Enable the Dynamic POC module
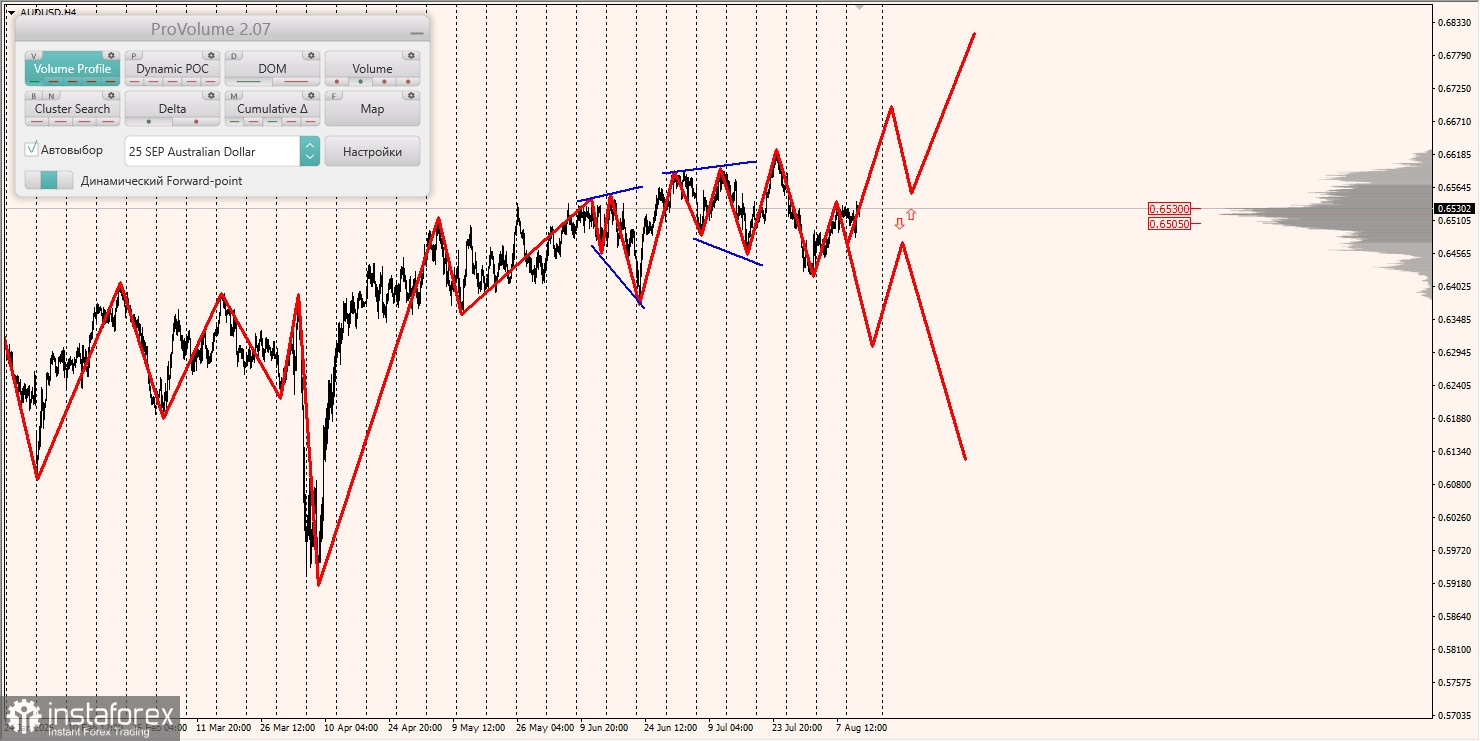The height and width of the screenshot is (741, 1480). pyautogui.click(x=173, y=68)
